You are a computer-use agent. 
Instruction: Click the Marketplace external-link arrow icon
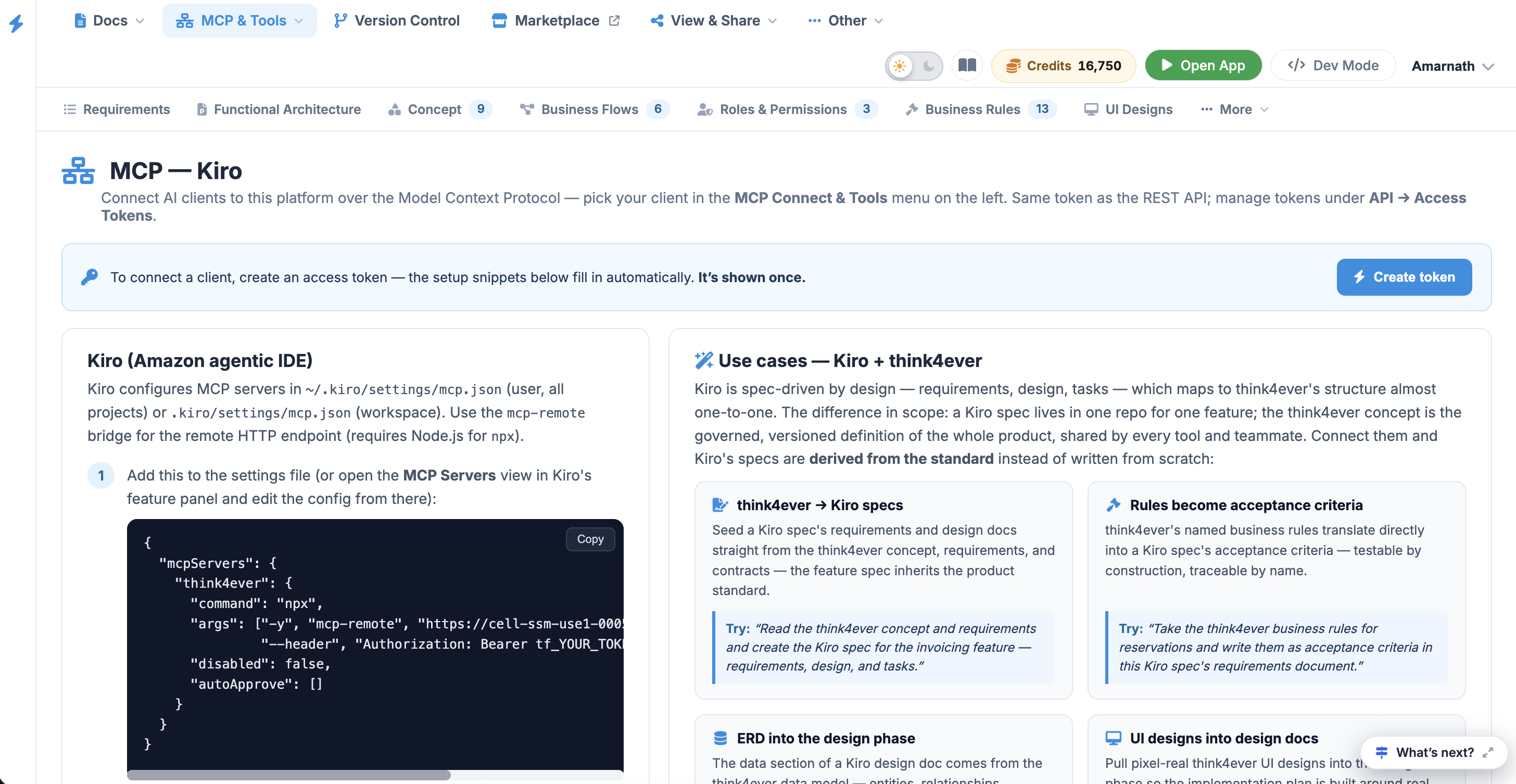(614, 21)
